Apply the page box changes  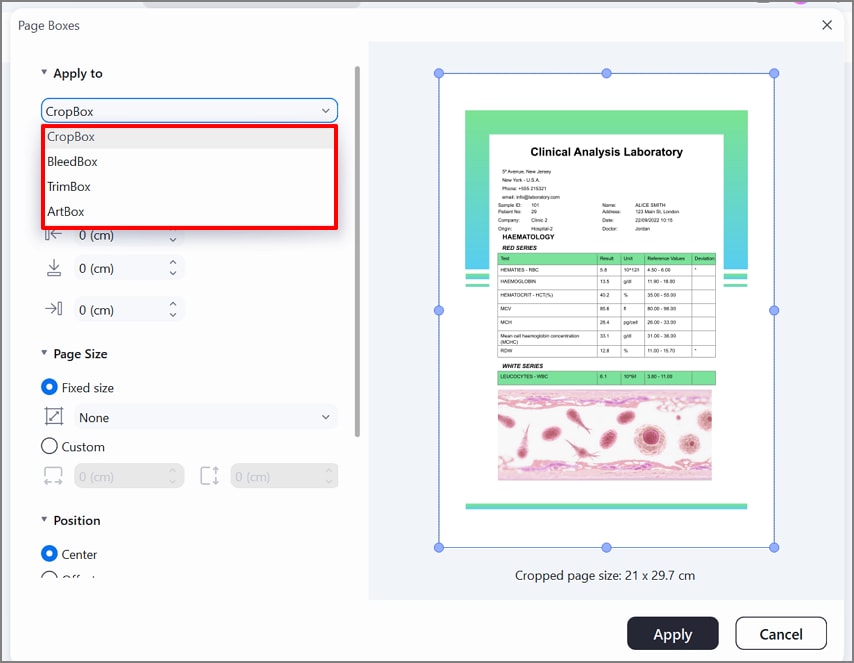(672, 633)
